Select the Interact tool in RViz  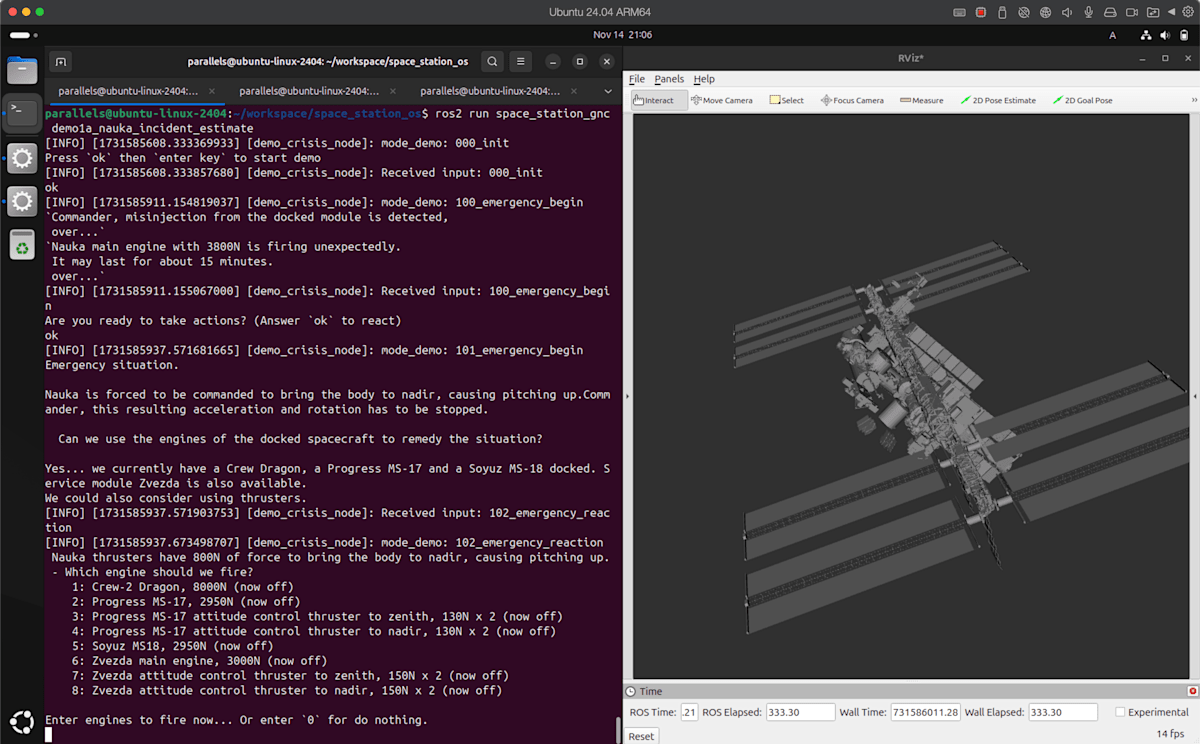(x=654, y=100)
